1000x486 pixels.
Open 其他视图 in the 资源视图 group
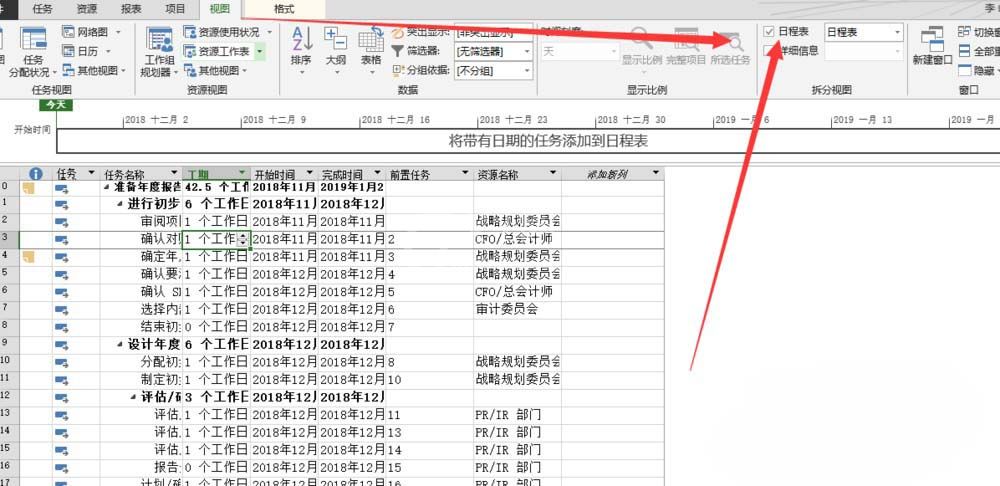point(216,70)
